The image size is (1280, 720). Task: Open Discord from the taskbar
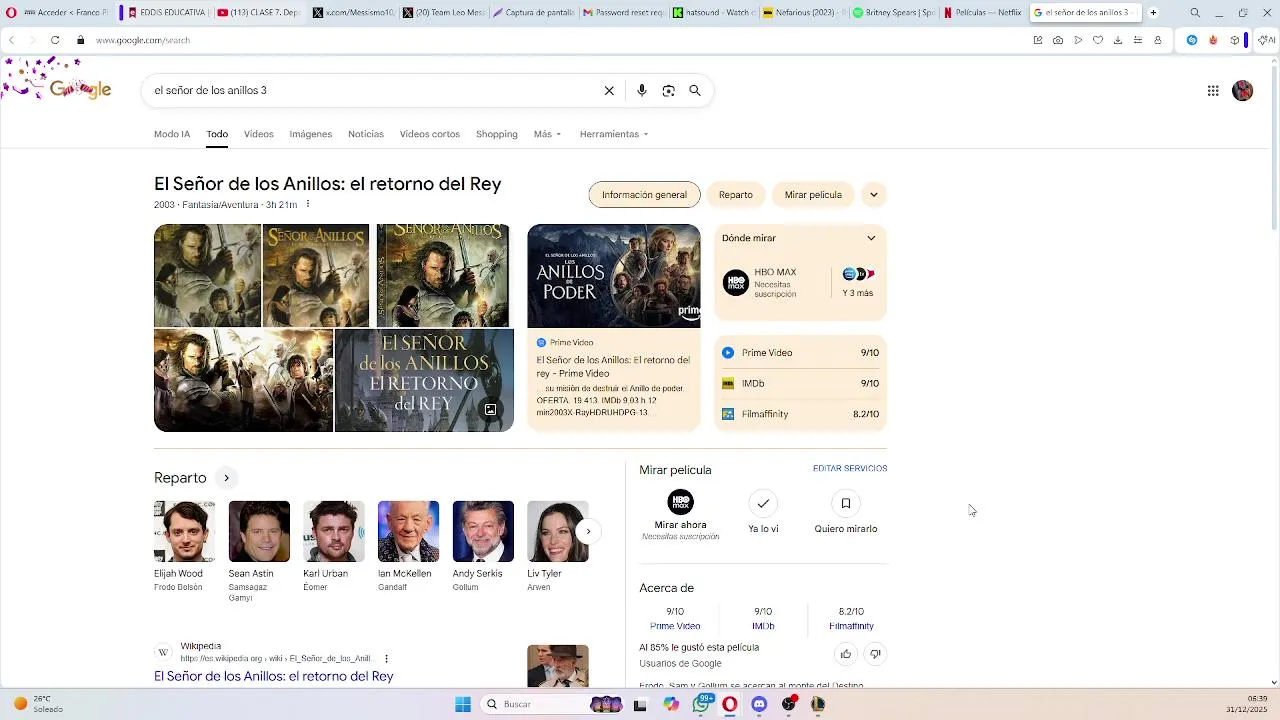(759, 704)
